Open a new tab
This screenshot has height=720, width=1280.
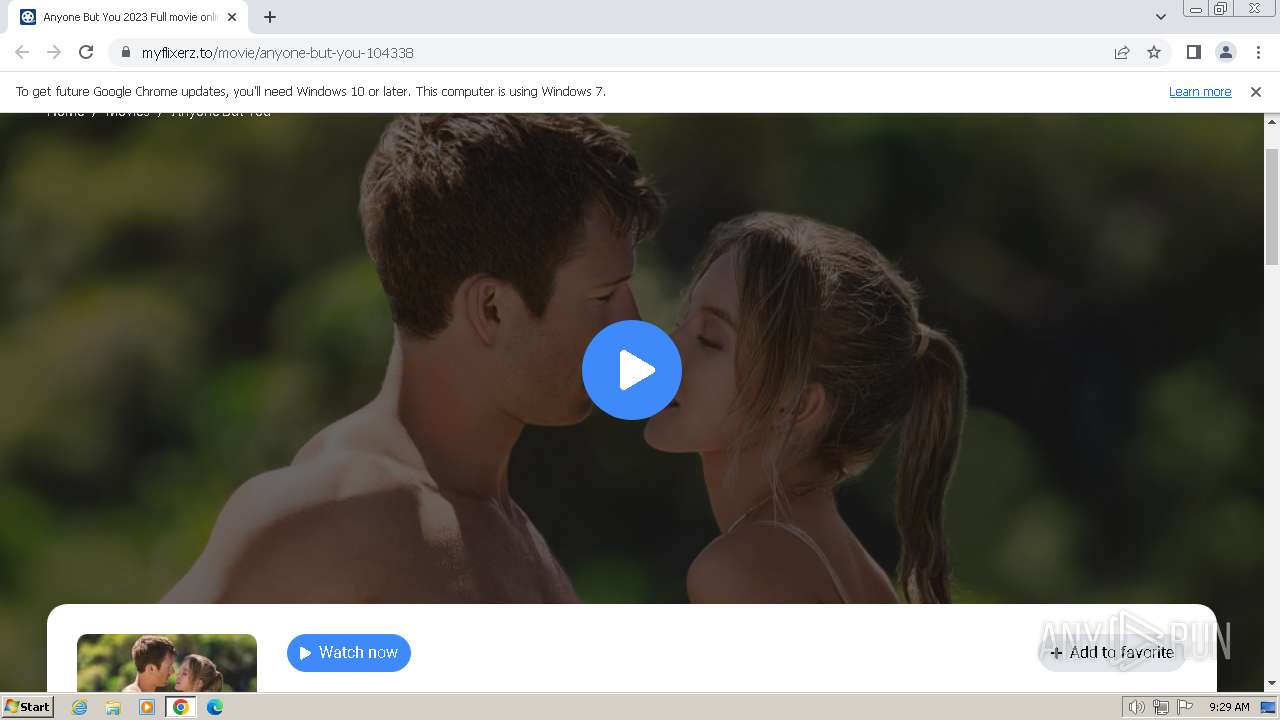tap(270, 17)
